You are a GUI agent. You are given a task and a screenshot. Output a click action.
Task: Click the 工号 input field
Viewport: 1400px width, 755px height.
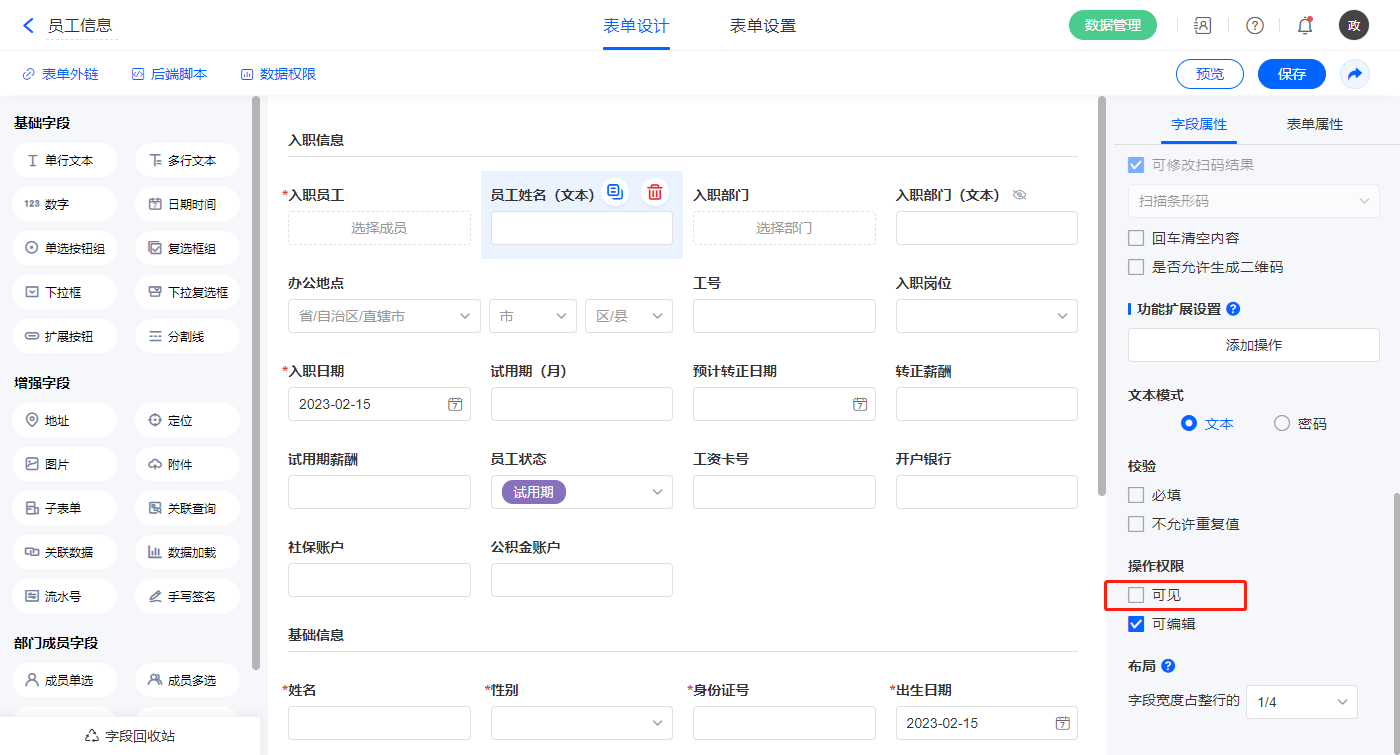784,316
